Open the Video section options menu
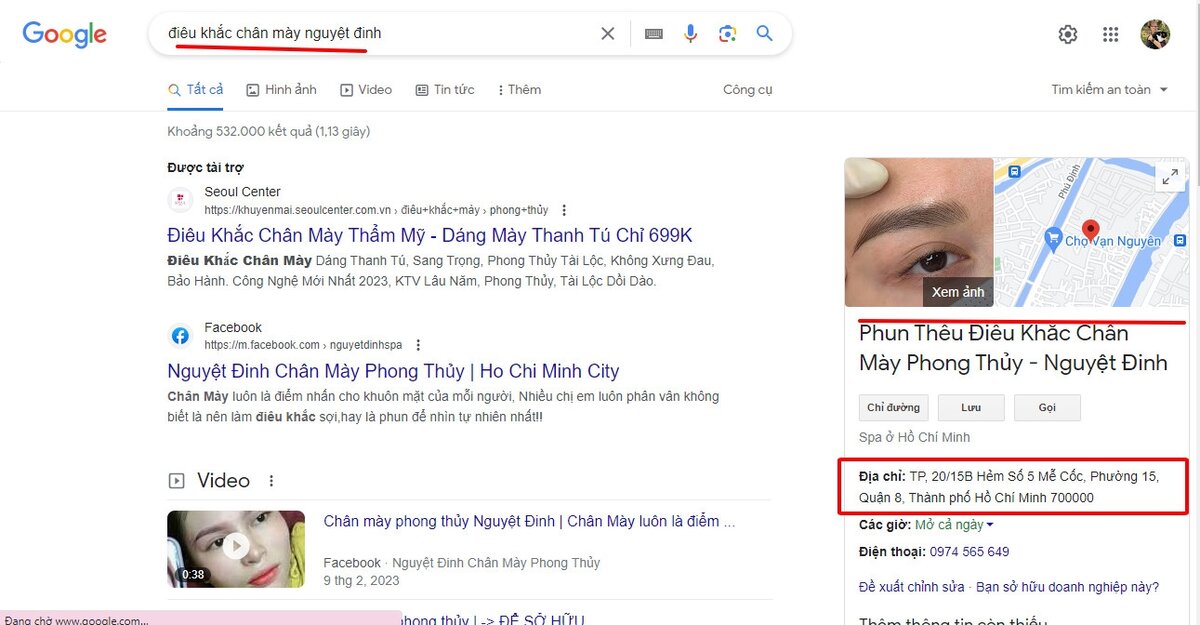Screen dimensions: 1200x625 tap(271, 481)
